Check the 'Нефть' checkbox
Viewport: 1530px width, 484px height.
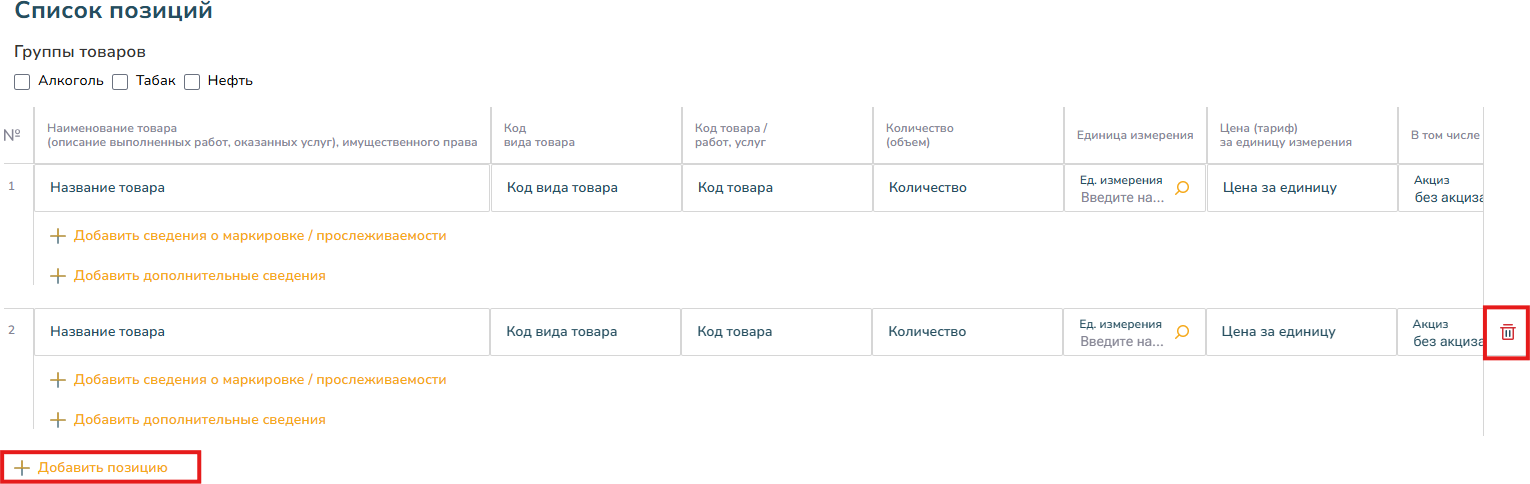(x=192, y=82)
